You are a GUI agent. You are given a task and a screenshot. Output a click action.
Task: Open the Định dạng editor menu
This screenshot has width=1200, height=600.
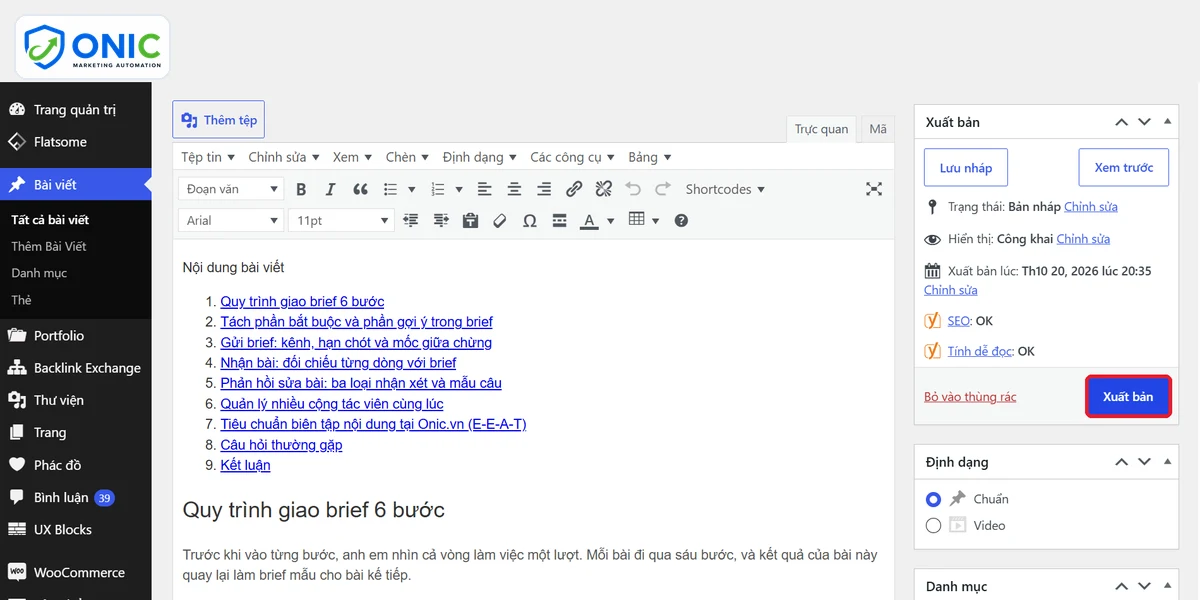click(480, 157)
